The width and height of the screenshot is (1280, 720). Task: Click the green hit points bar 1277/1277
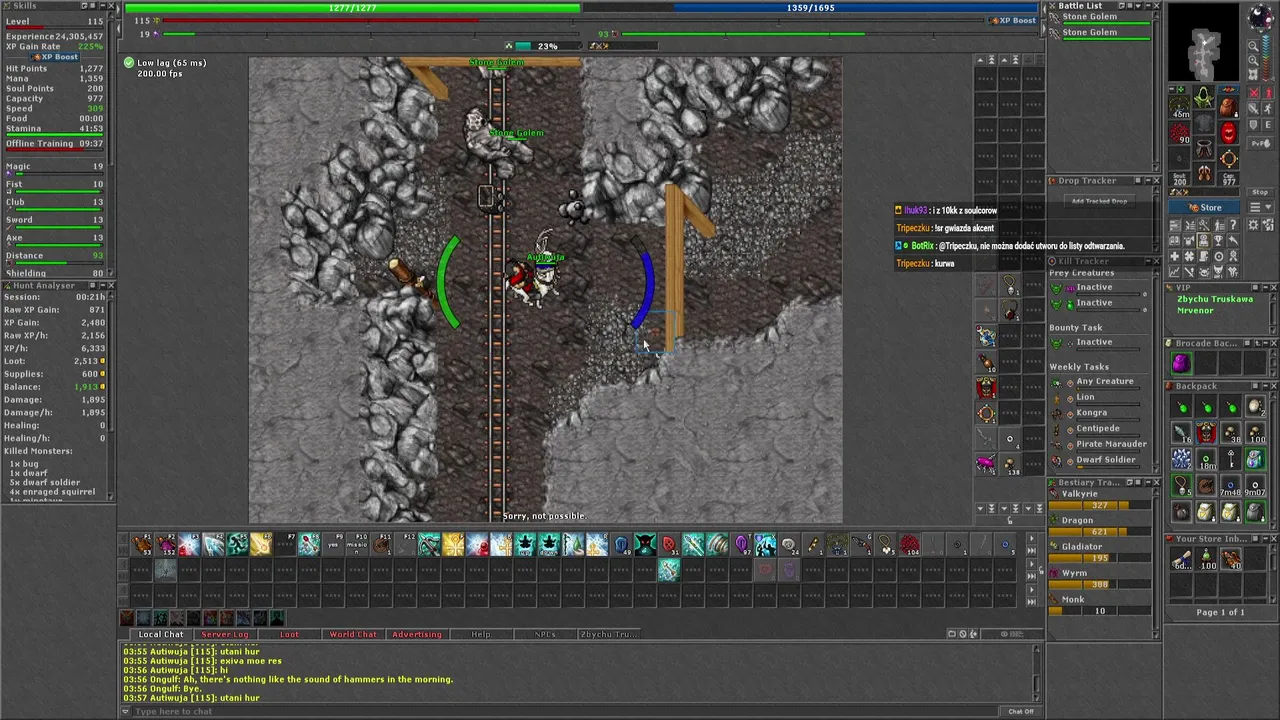352,8
